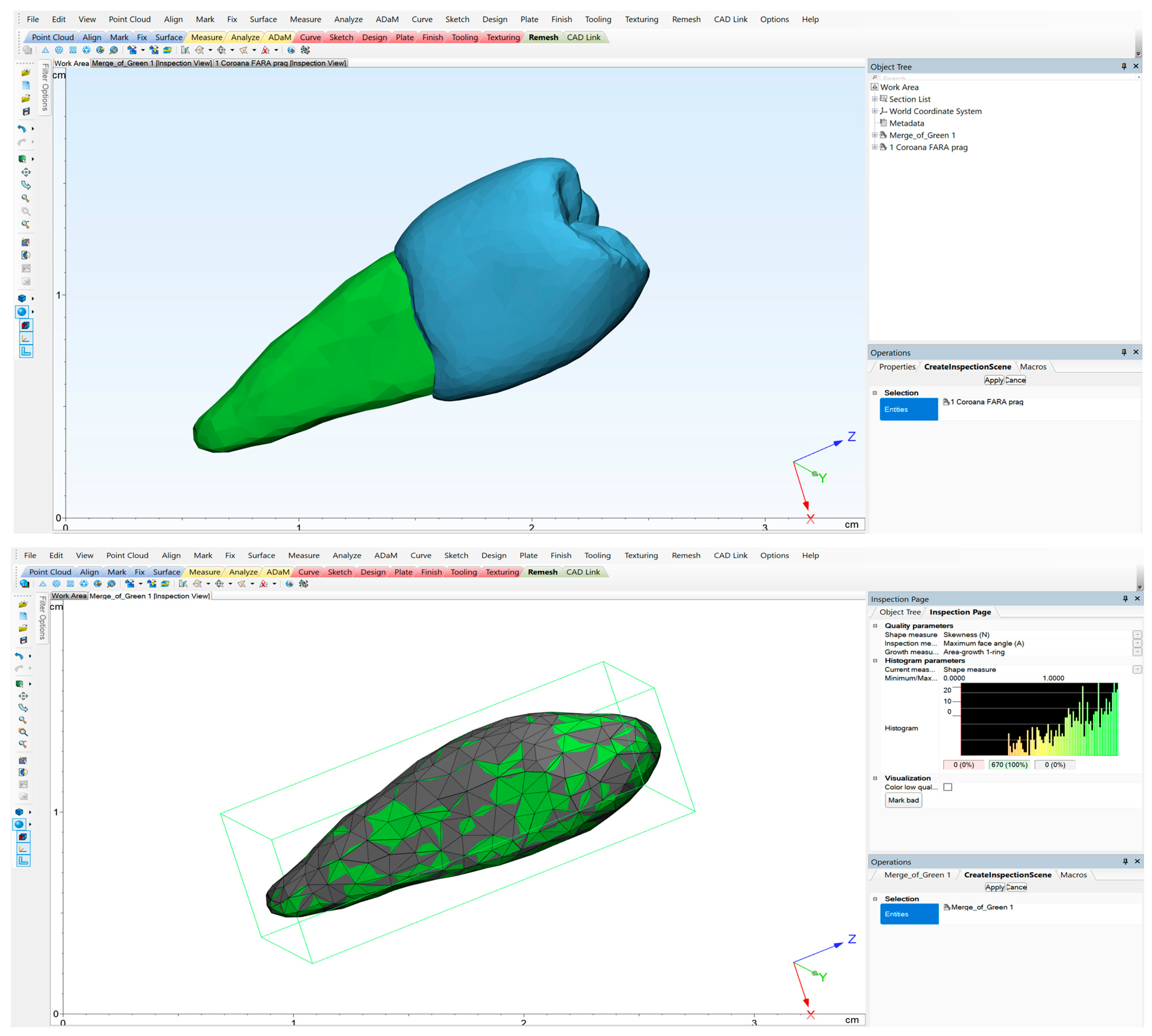Select the pan/move view tool beside the crown model
The height and width of the screenshot is (1036, 1152).
pos(26,172)
